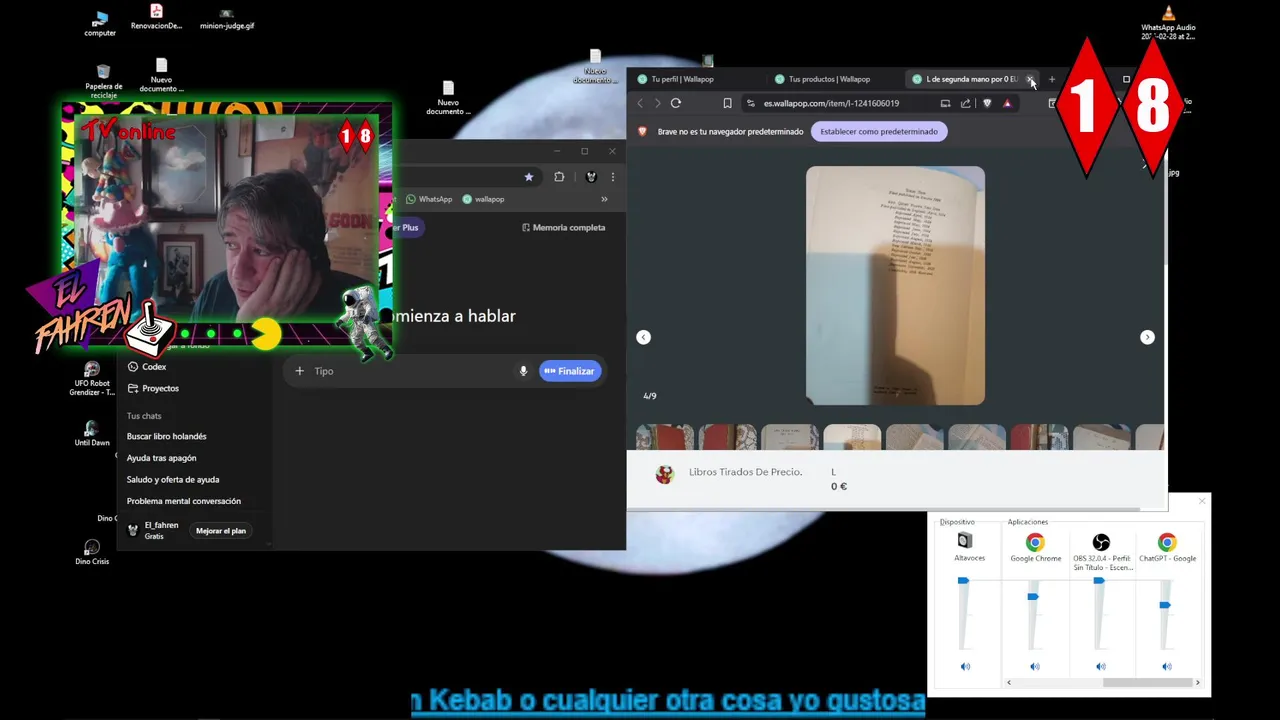Open chat Buscar libro holandés
The width and height of the screenshot is (1280, 720).
[167, 436]
